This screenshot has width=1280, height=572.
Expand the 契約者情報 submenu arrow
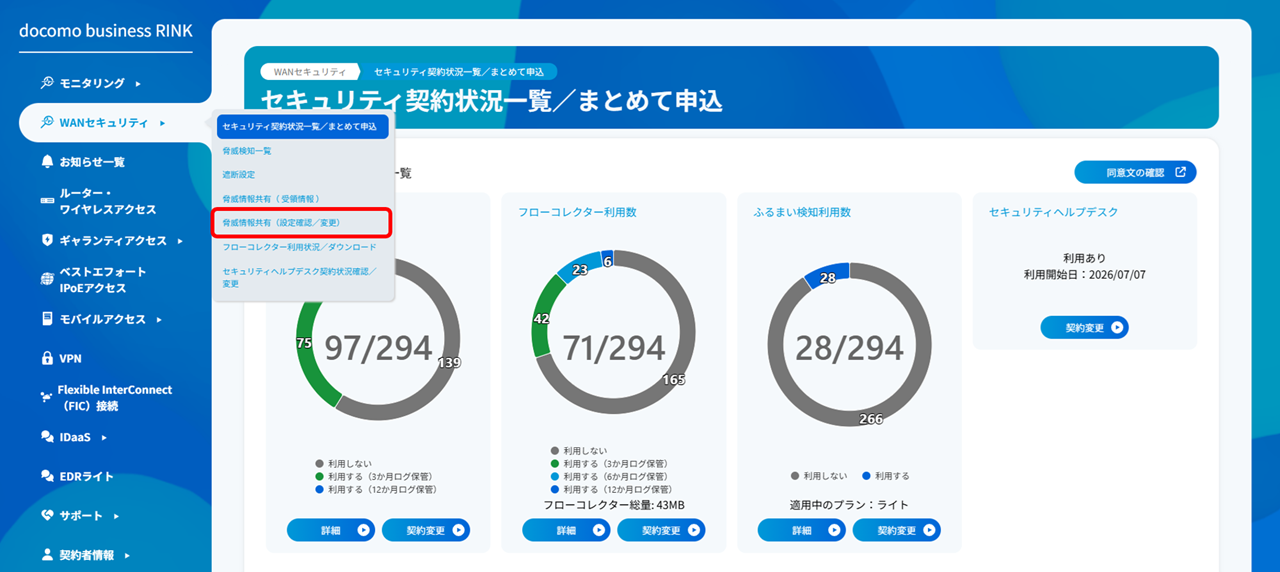point(127,555)
